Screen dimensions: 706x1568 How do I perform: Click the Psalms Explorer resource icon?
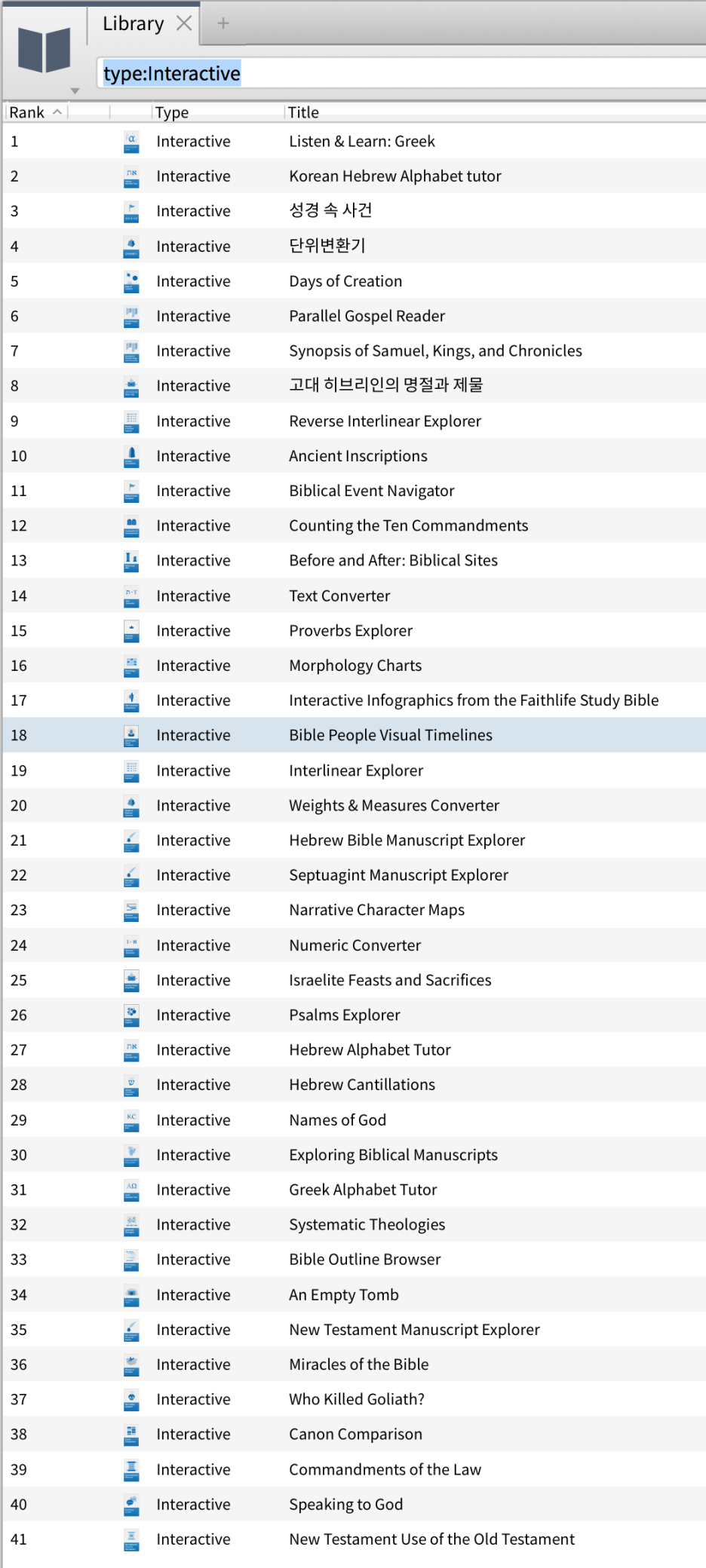(x=131, y=1015)
